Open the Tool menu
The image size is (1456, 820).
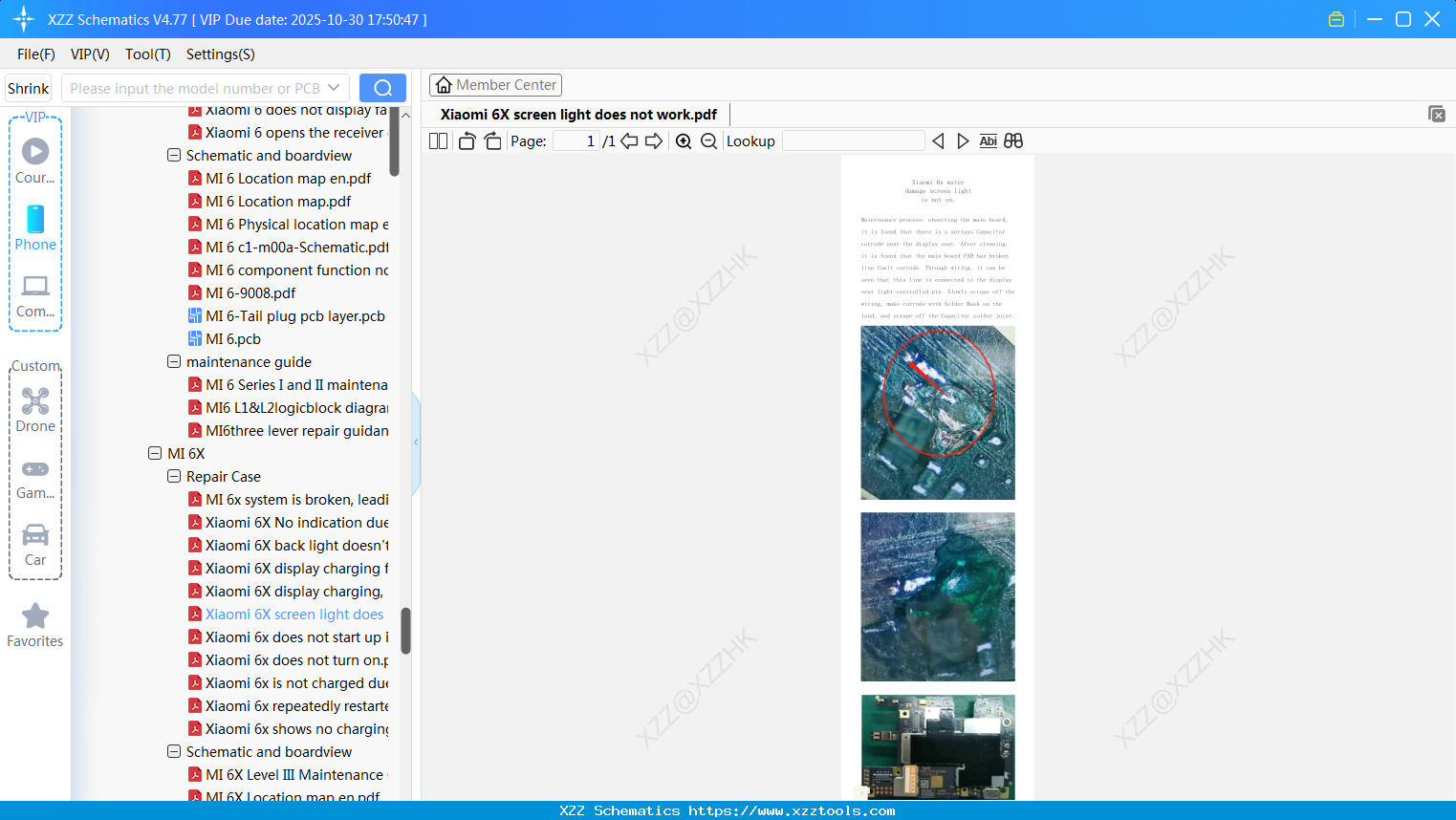click(x=148, y=54)
